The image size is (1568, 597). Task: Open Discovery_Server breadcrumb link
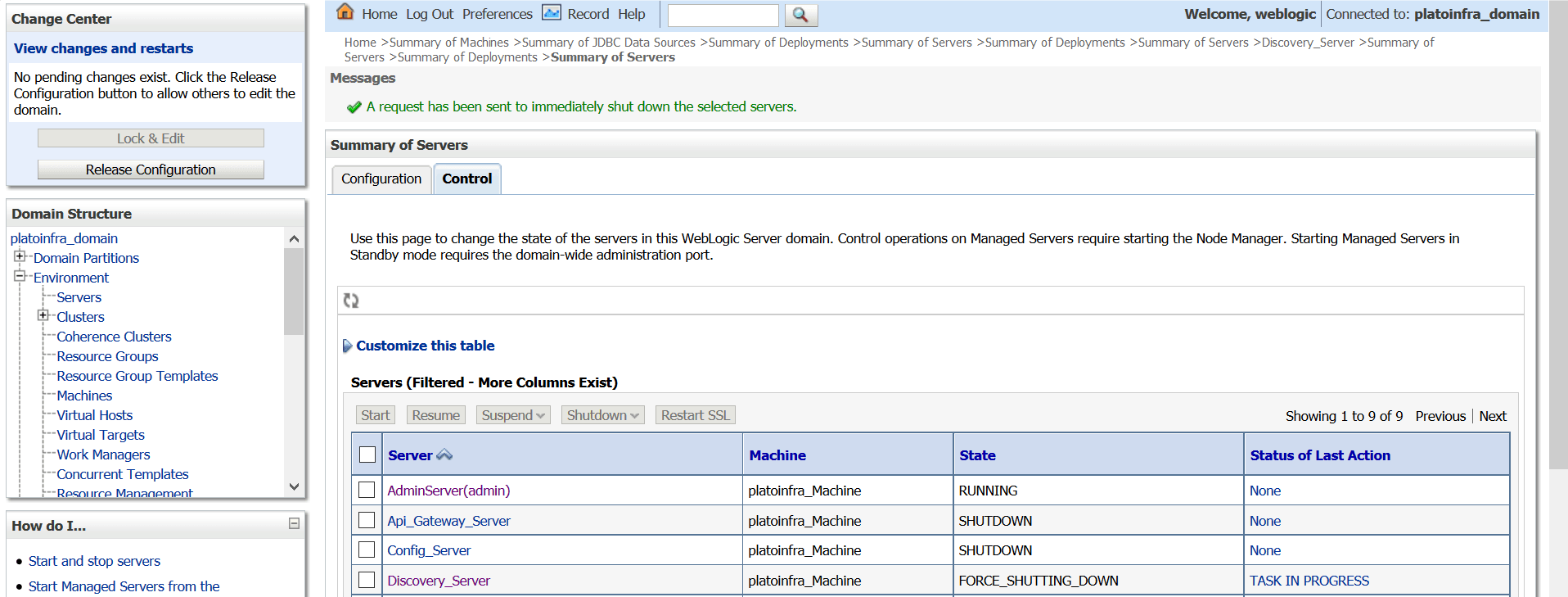coord(1308,43)
